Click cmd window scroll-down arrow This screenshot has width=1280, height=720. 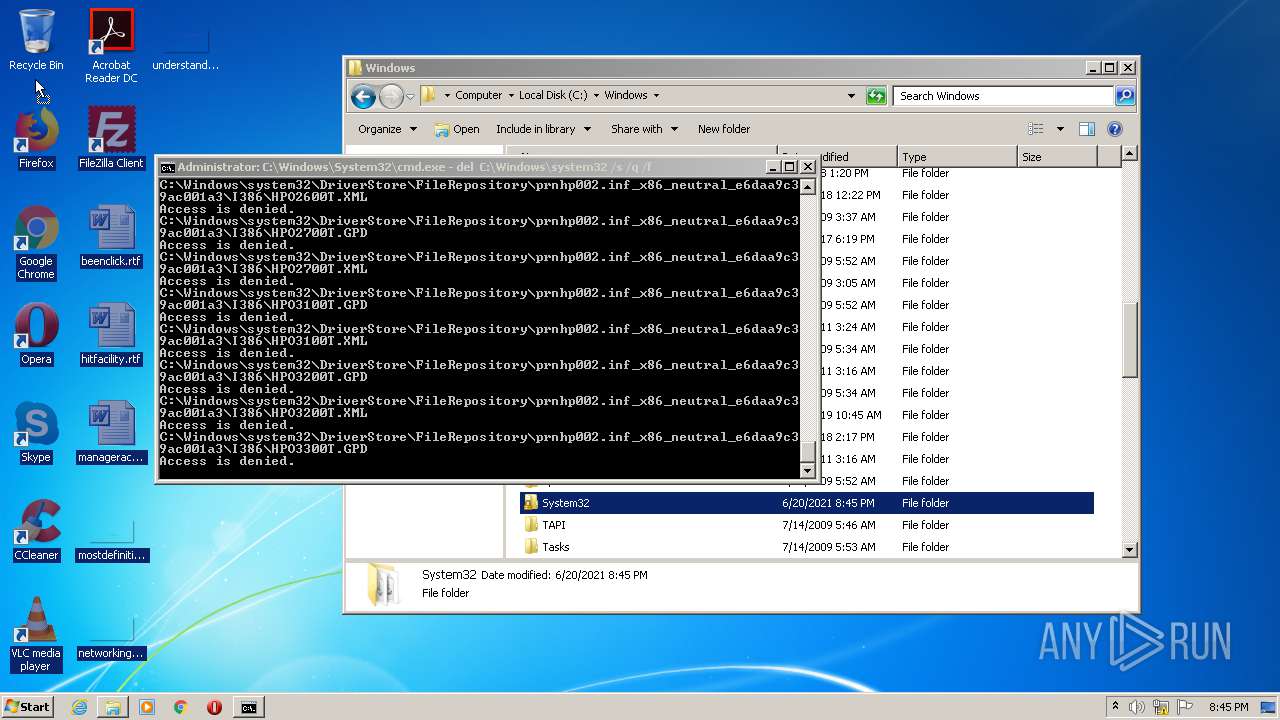click(808, 470)
